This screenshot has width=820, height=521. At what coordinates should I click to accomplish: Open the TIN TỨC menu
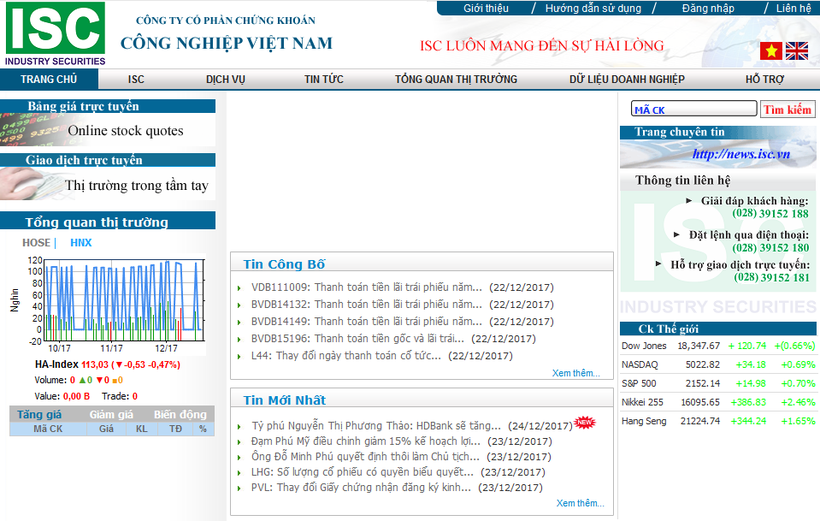(x=324, y=79)
